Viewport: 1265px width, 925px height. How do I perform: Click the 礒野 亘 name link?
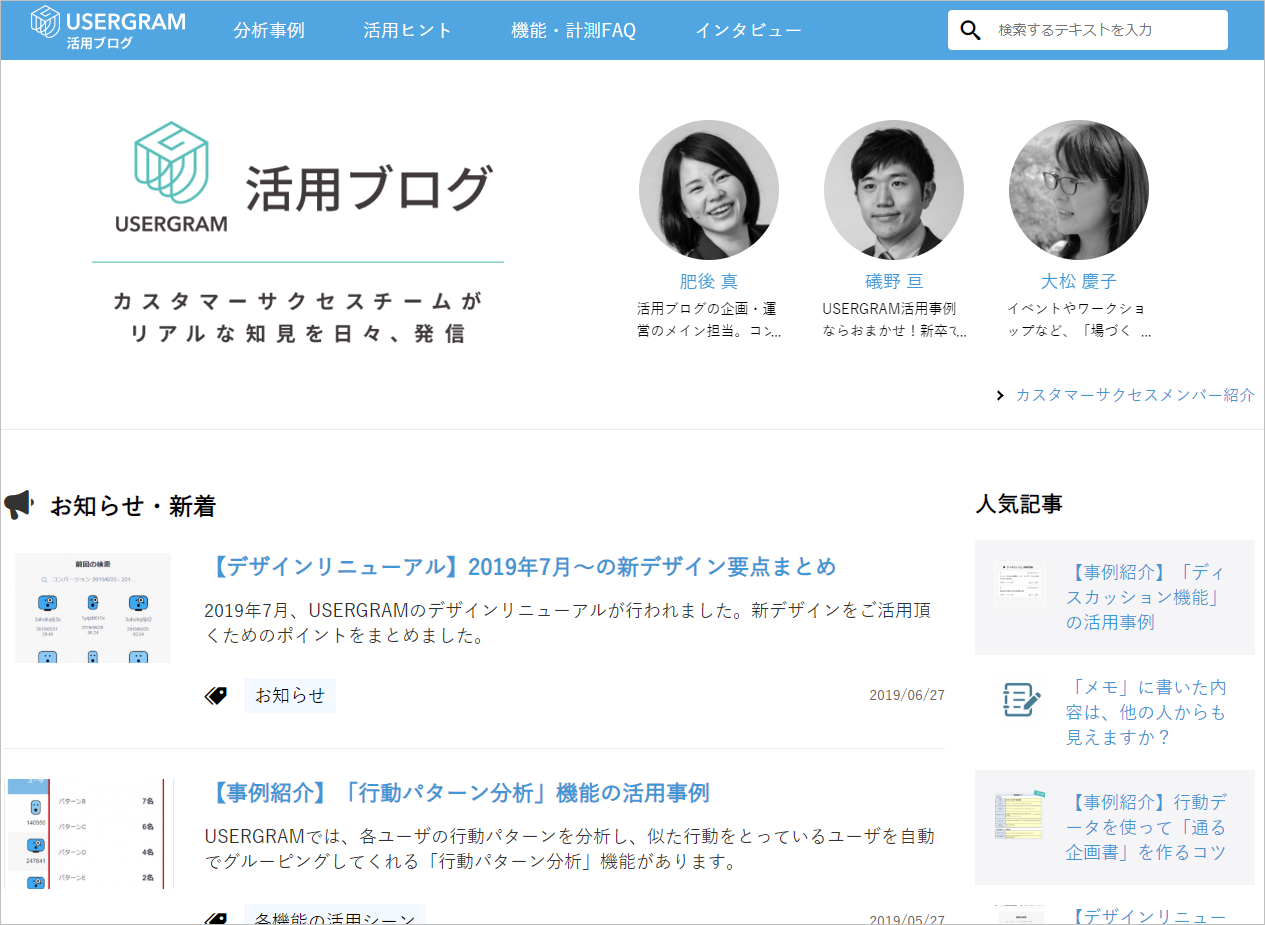click(x=894, y=281)
